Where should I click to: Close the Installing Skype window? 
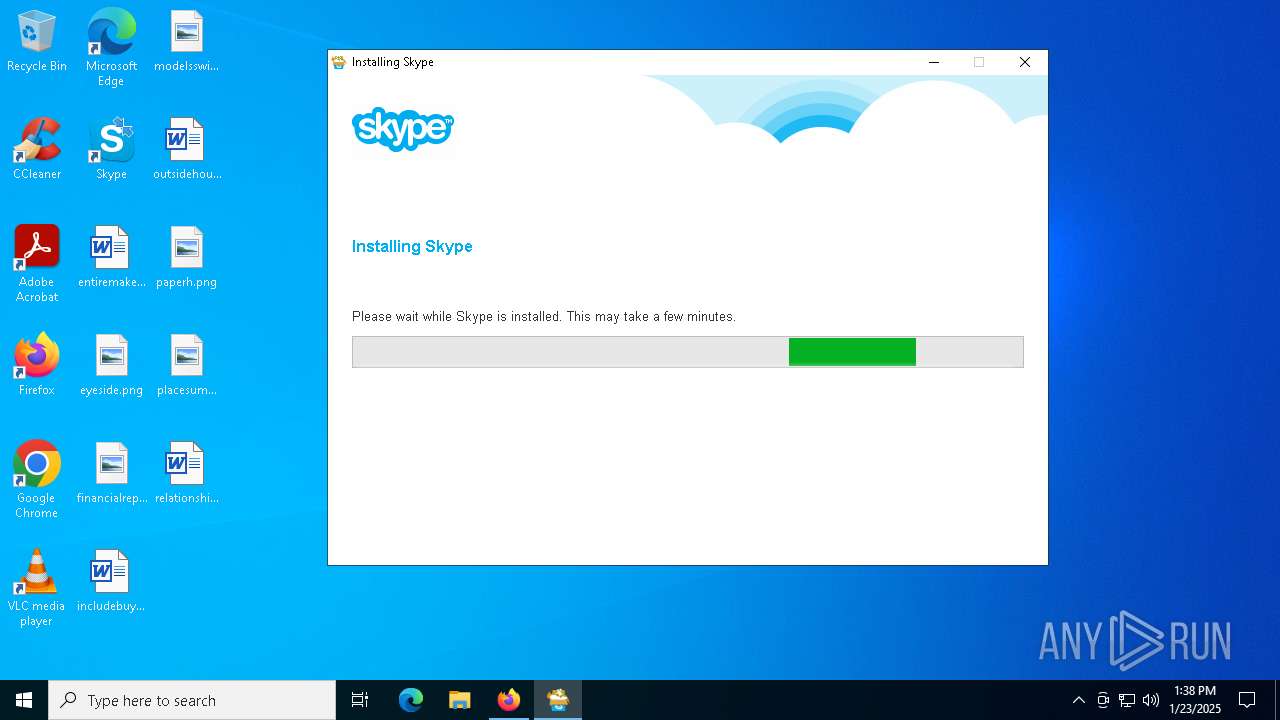click(x=1025, y=62)
